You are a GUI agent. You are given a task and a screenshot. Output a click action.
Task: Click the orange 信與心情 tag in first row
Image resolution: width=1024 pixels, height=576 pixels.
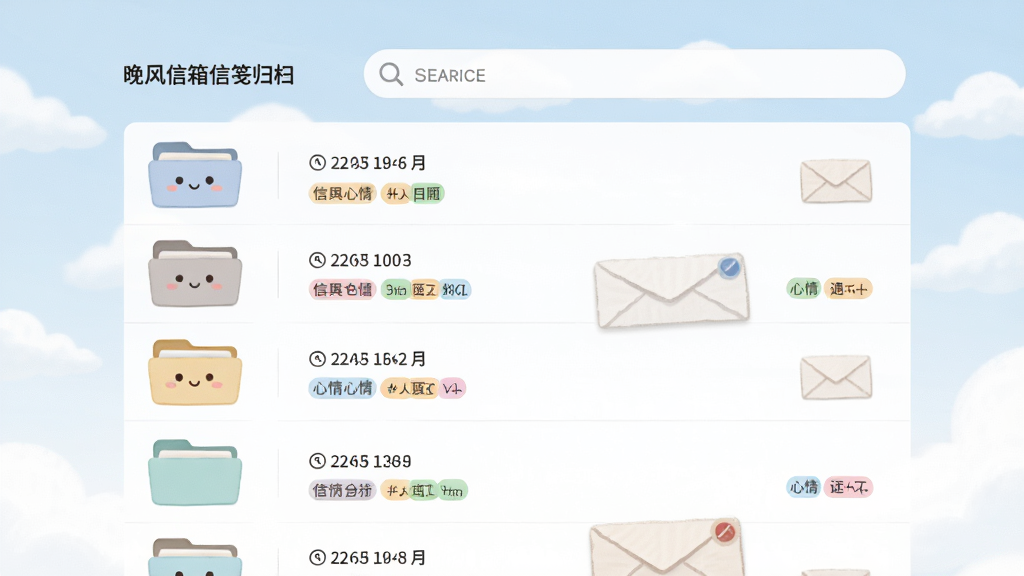point(342,193)
